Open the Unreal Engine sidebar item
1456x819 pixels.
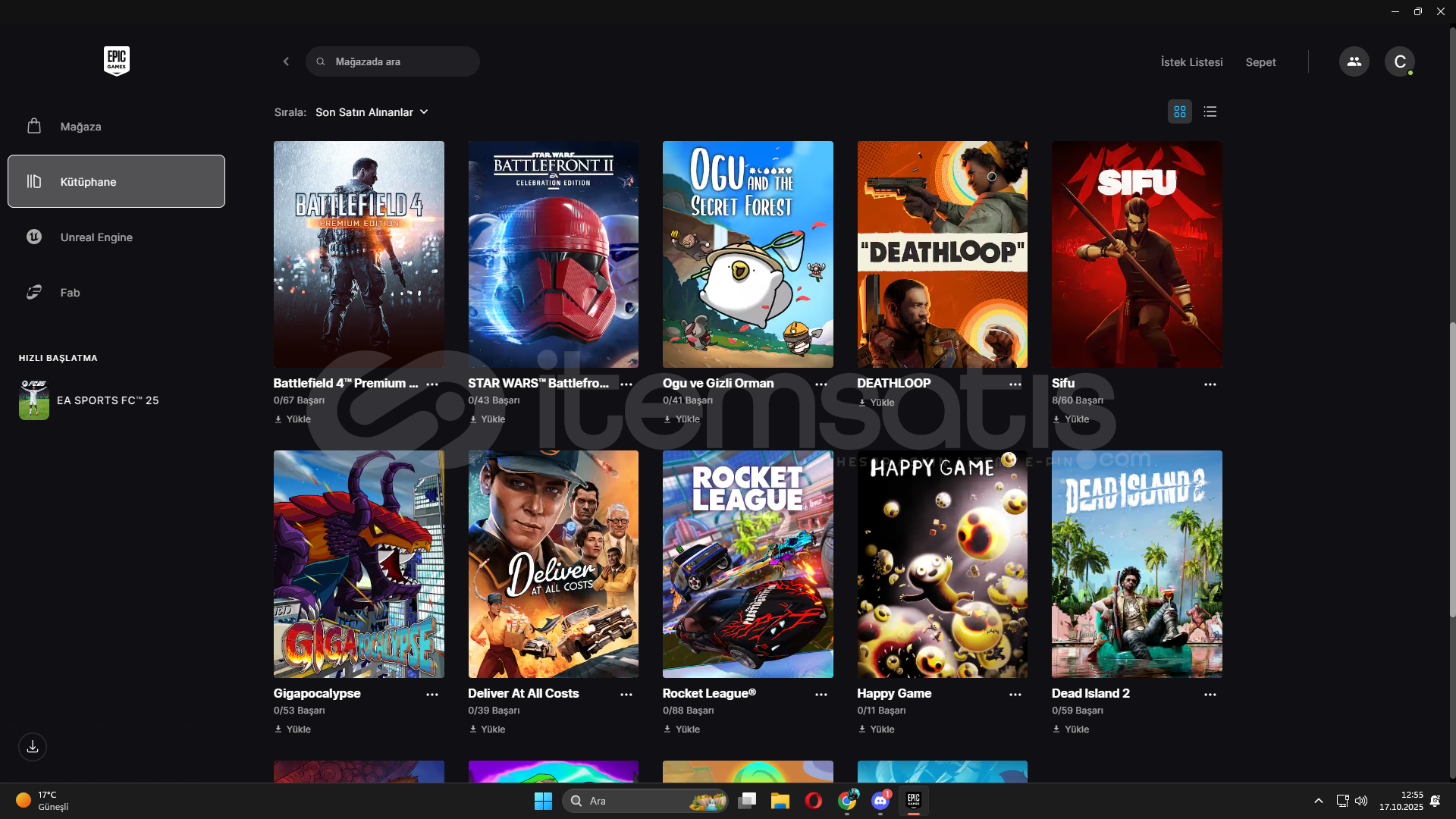point(96,237)
